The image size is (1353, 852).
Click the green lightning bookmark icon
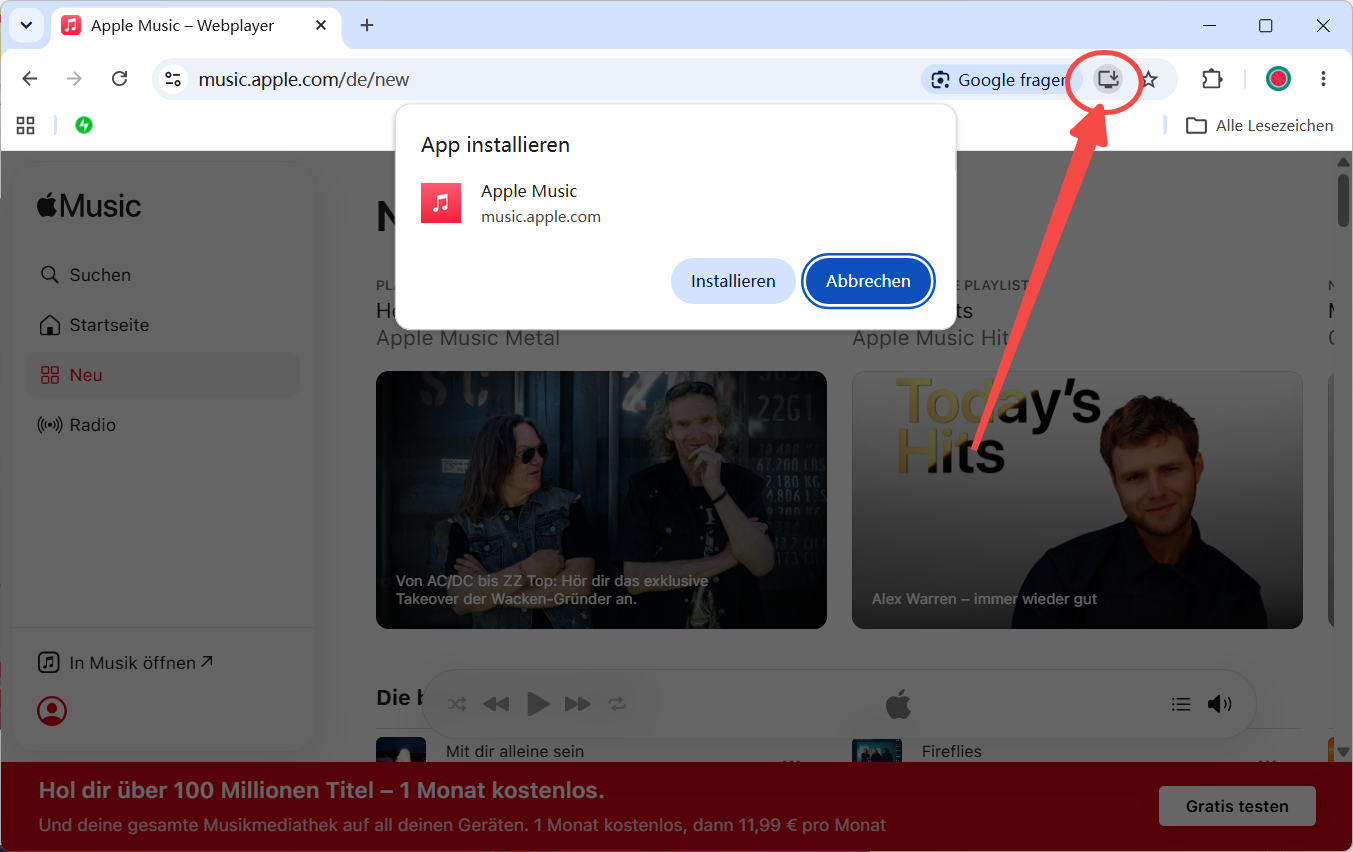[x=84, y=125]
